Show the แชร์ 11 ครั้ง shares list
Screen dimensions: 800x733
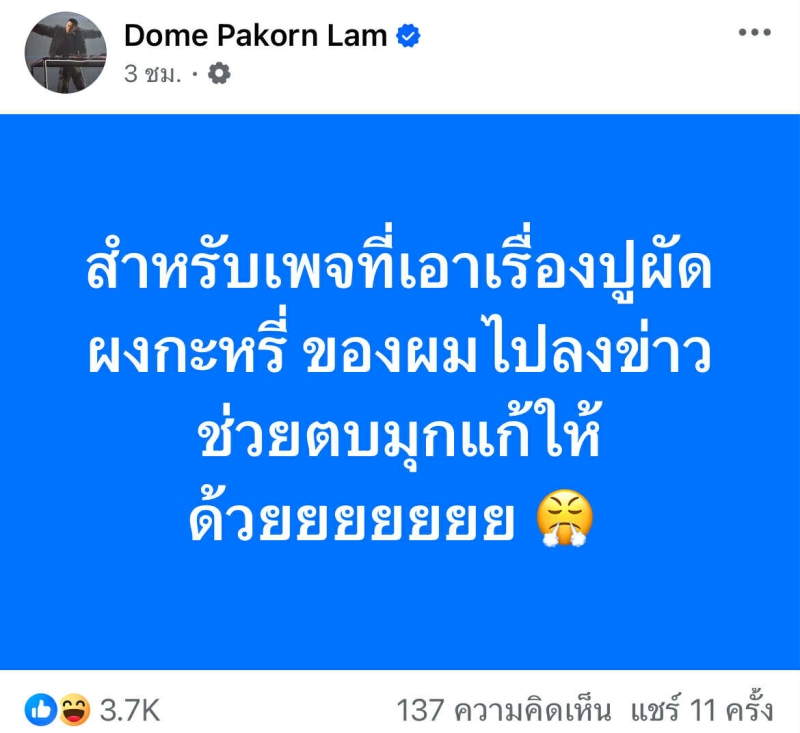click(x=702, y=709)
